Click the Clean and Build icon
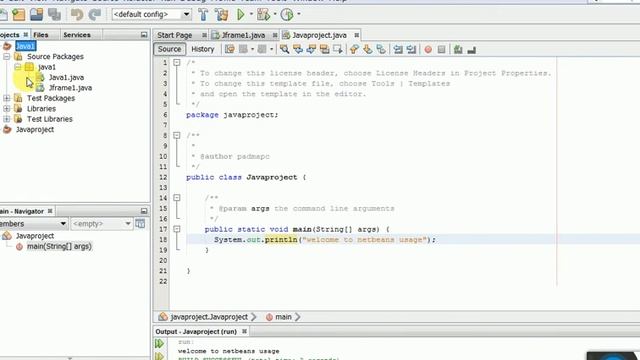This screenshot has height=360, width=640. point(222,15)
